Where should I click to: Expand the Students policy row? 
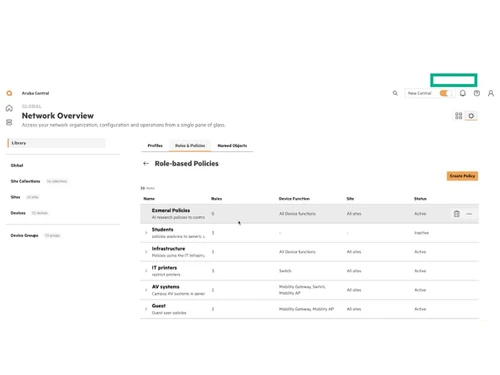[146, 233]
